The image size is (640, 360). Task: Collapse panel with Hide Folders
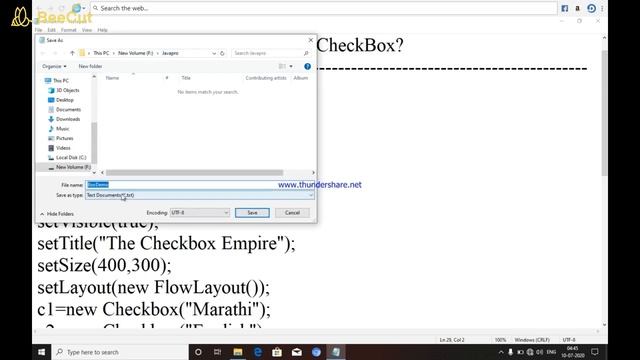click(57, 214)
